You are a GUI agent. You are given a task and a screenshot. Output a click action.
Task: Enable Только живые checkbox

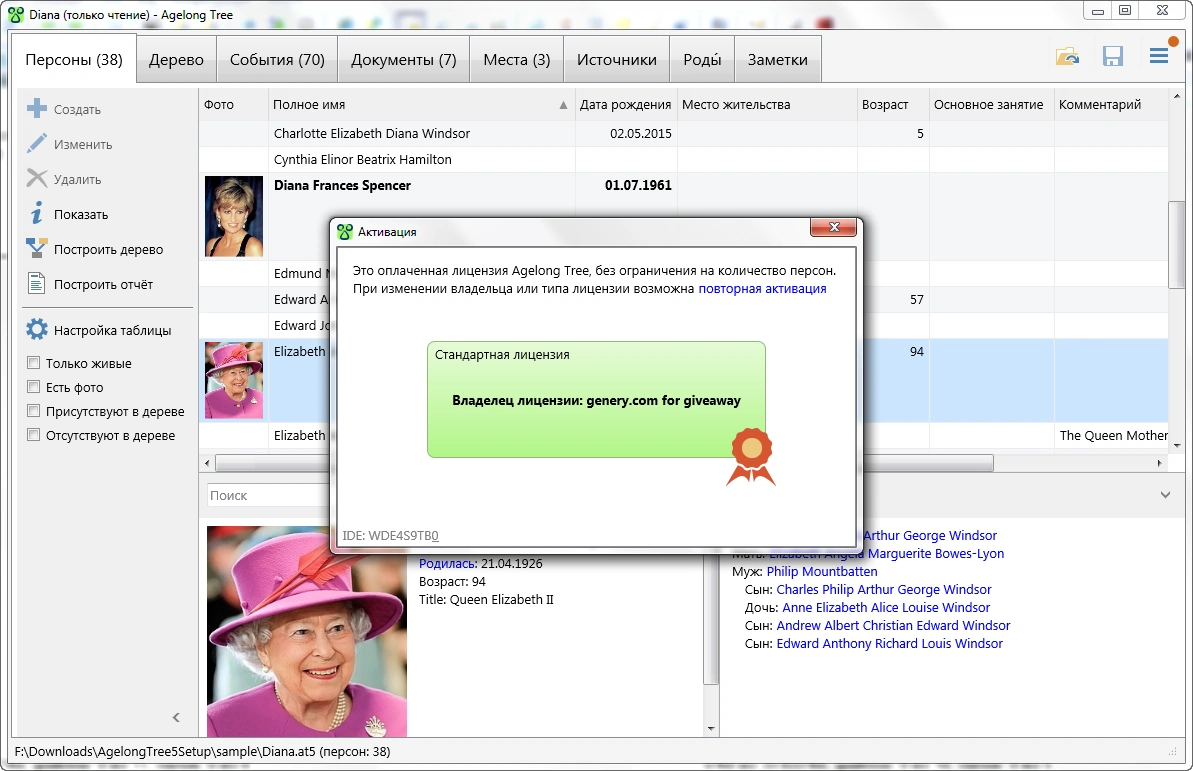pos(33,362)
